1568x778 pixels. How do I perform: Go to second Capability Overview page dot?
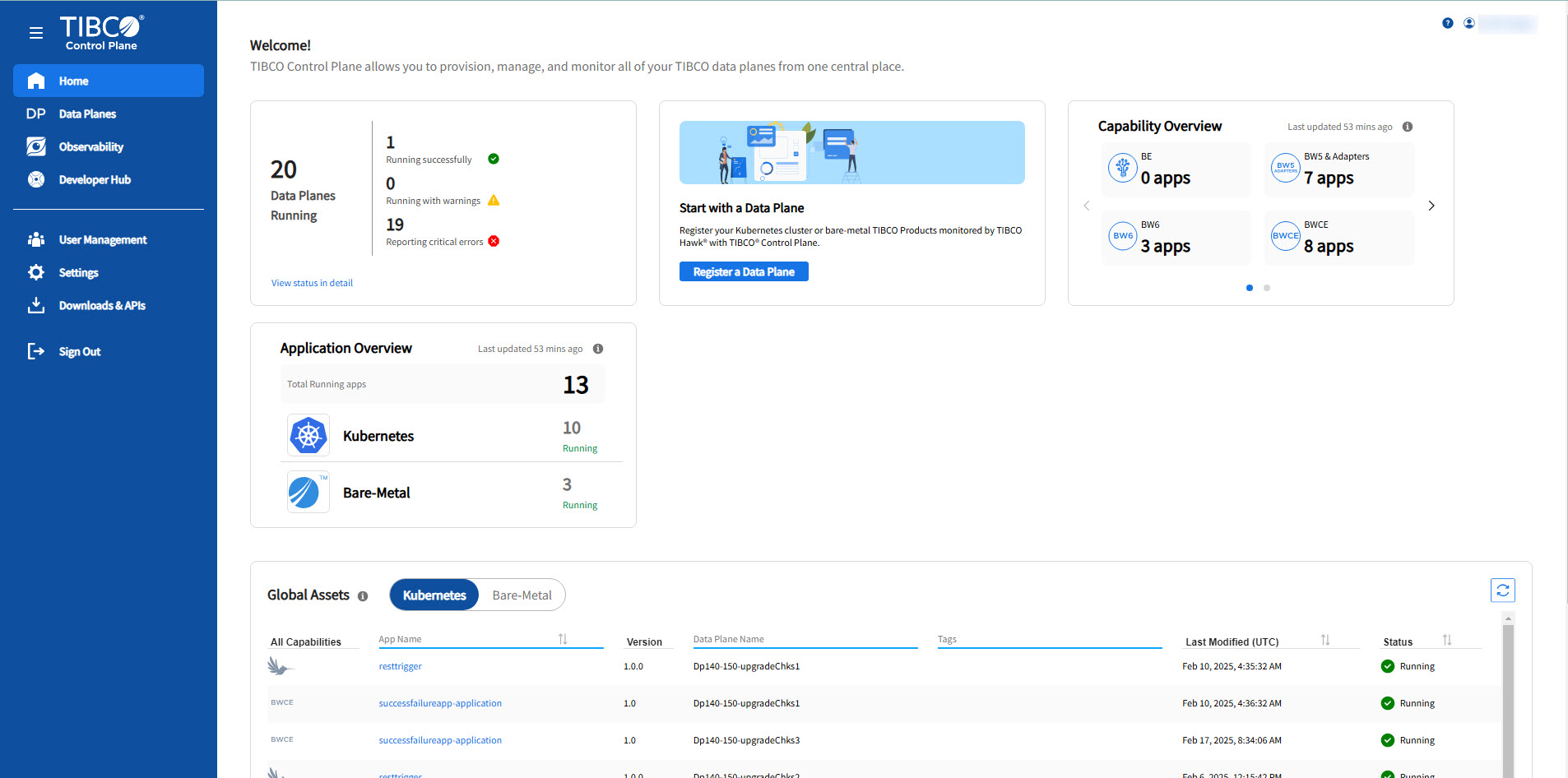pyautogui.click(x=1267, y=288)
